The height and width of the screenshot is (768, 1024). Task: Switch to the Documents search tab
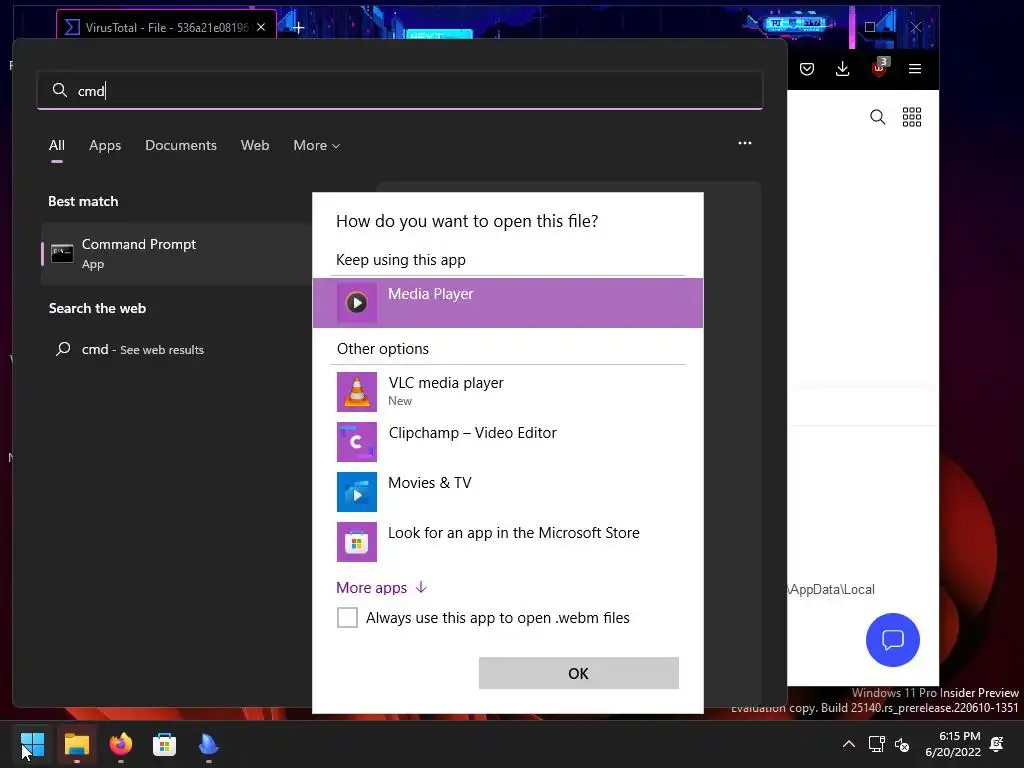181,145
